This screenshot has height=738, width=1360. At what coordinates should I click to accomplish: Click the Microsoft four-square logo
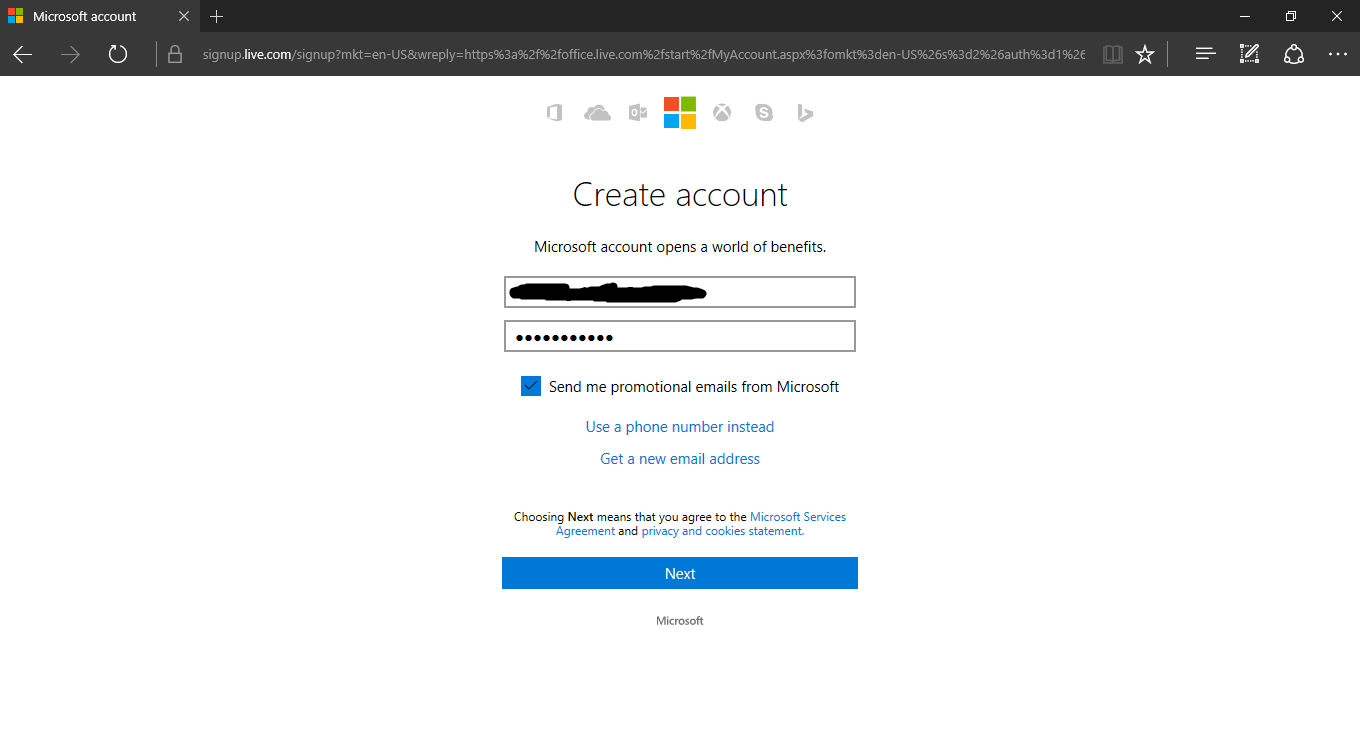pos(680,113)
